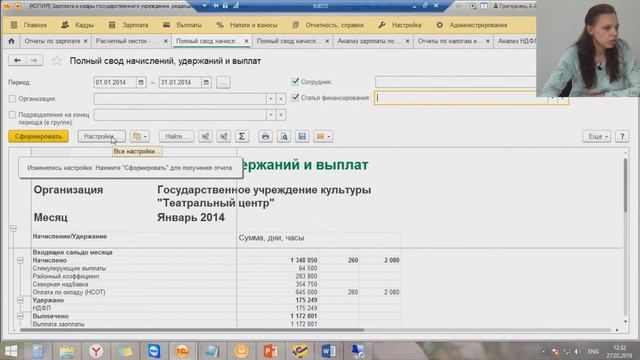Open the Зарплата menu section
Screen dimensions: 640x360
(x=129, y=25)
